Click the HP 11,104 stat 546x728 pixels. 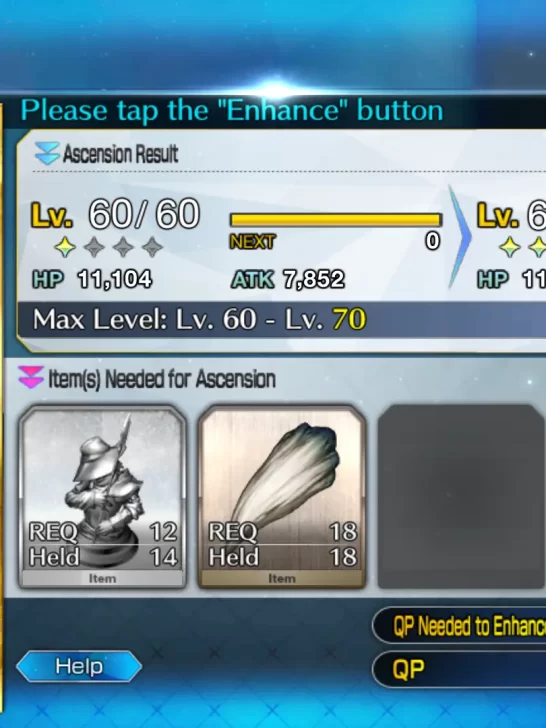coord(92,280)
